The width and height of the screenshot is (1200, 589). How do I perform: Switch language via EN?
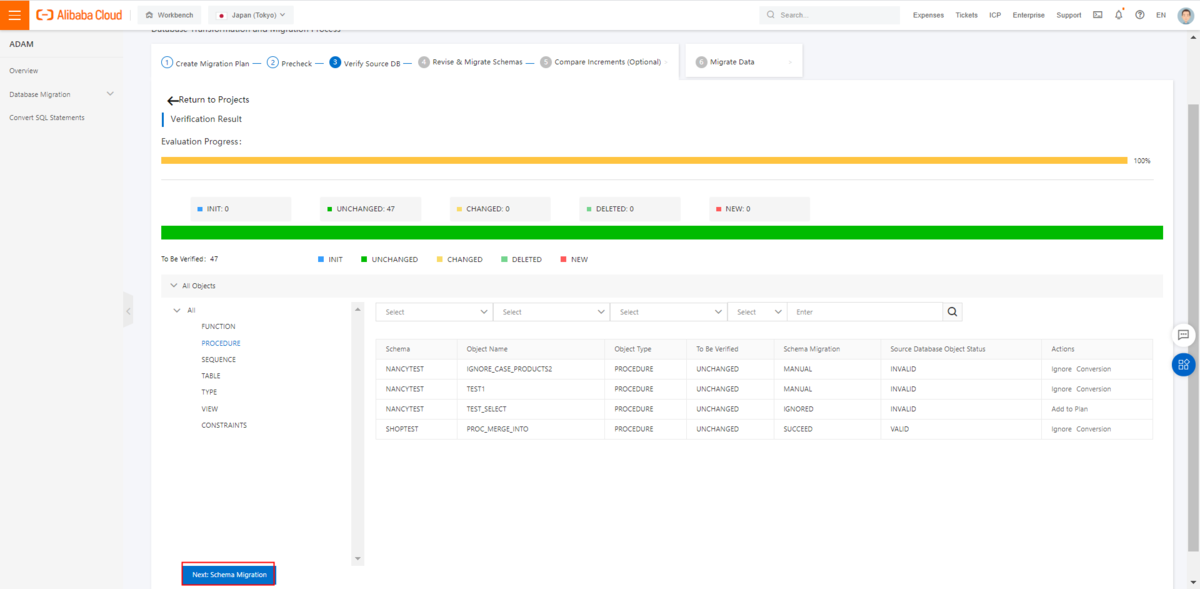click(1161, 15)
